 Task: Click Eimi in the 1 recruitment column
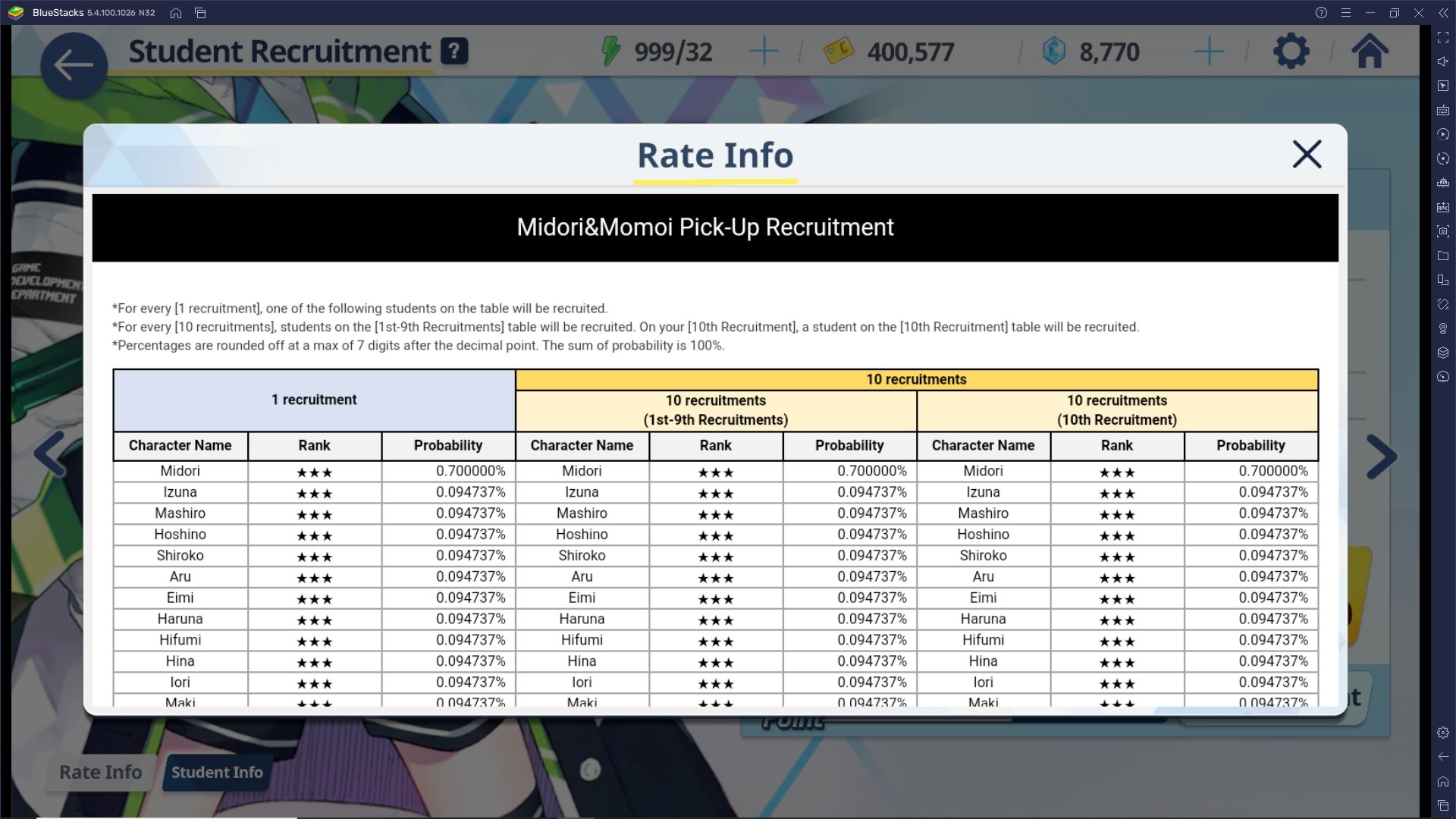180,598
